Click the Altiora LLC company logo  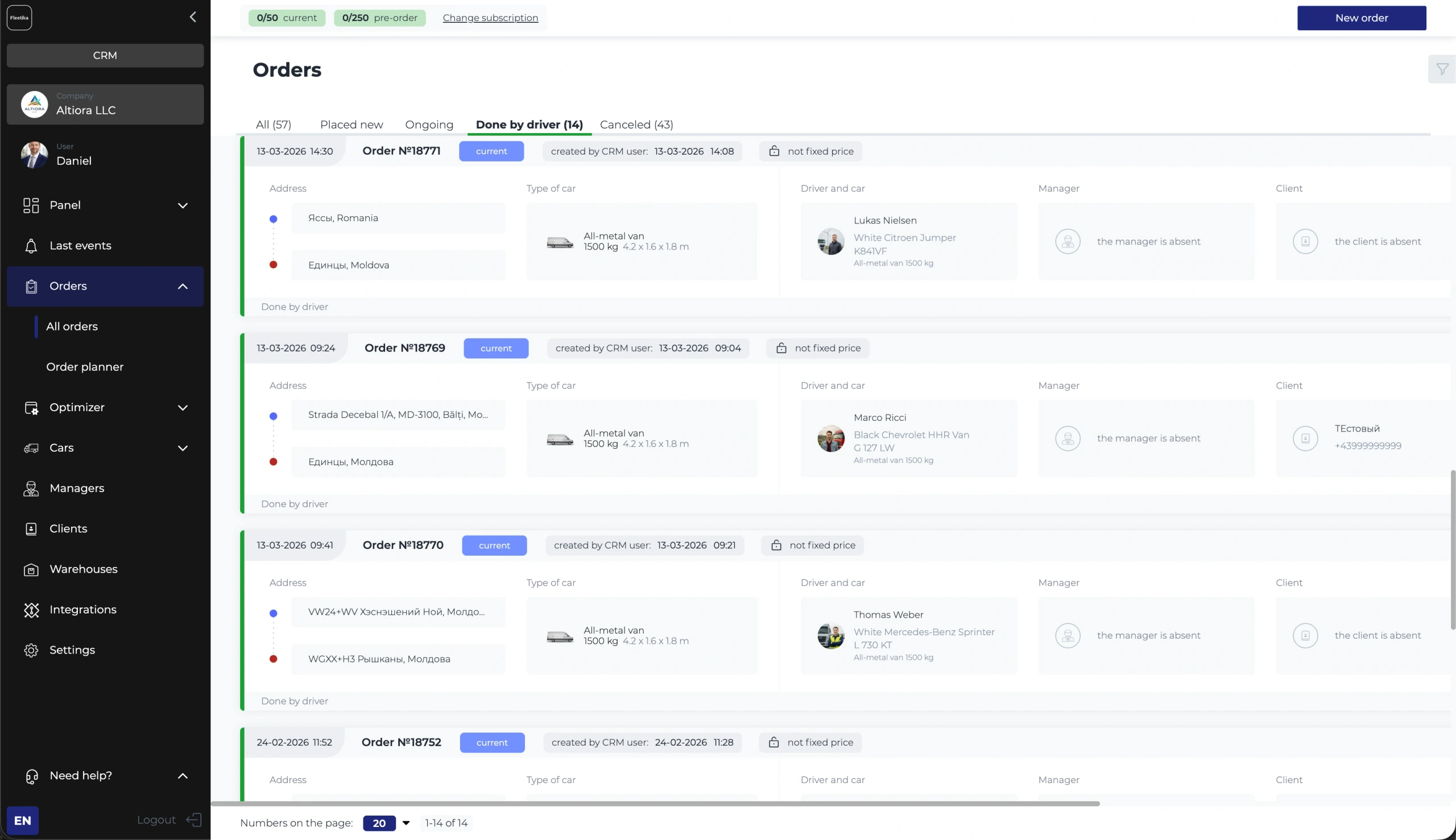tap(35, 105)
